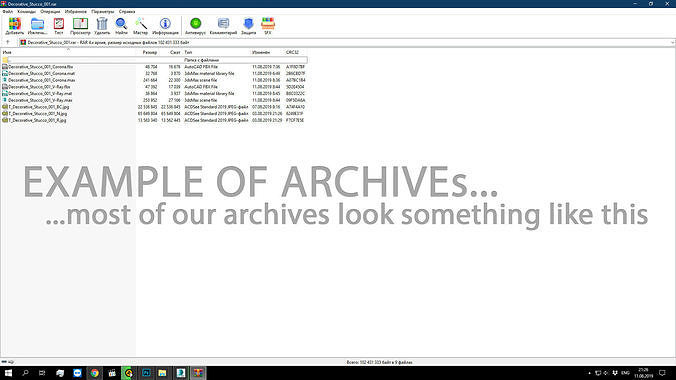Start the green Антивирус scan icon
This screenshot has height=380, width=676.
(x=195, y=26)
